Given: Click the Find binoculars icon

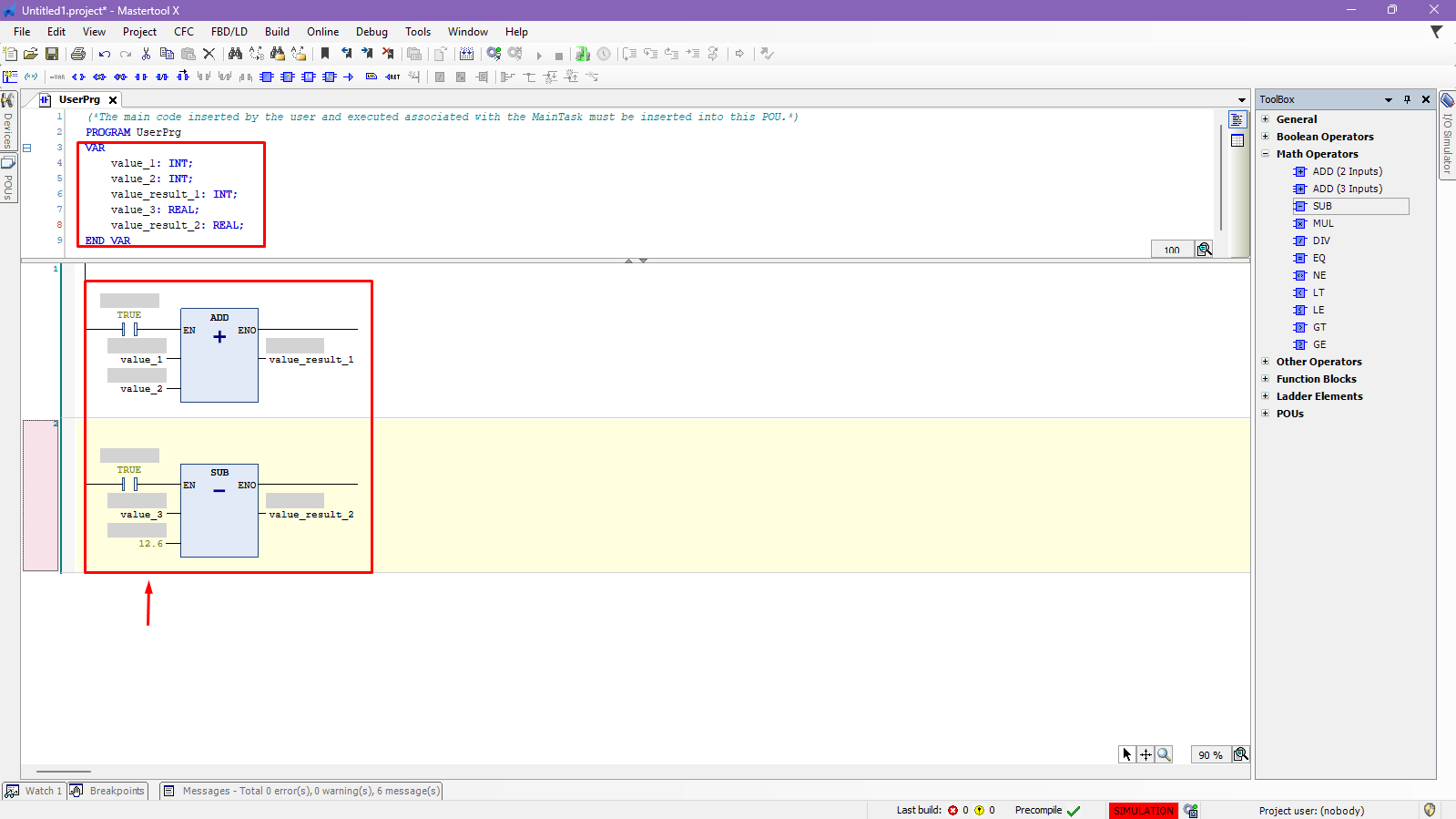Looking at the screenshot, I should tap(235, 55).
